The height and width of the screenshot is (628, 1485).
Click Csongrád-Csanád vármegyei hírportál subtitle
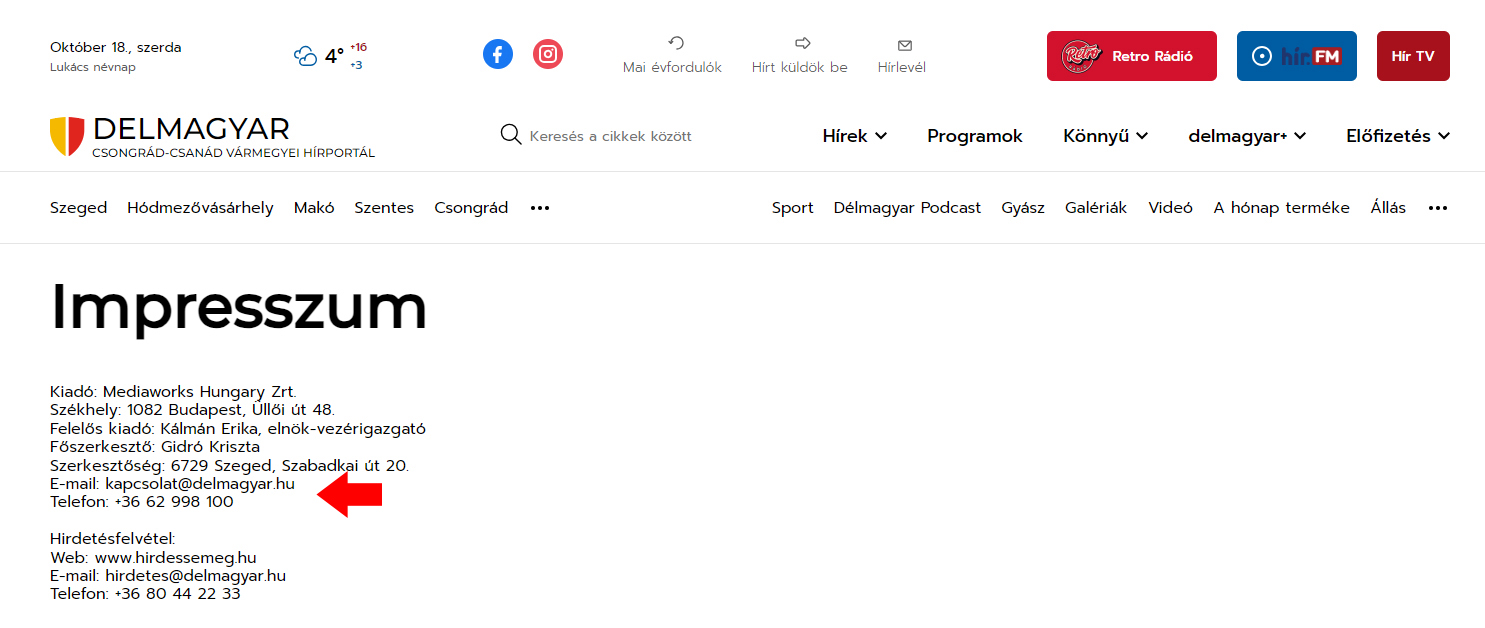coord(233,153)
